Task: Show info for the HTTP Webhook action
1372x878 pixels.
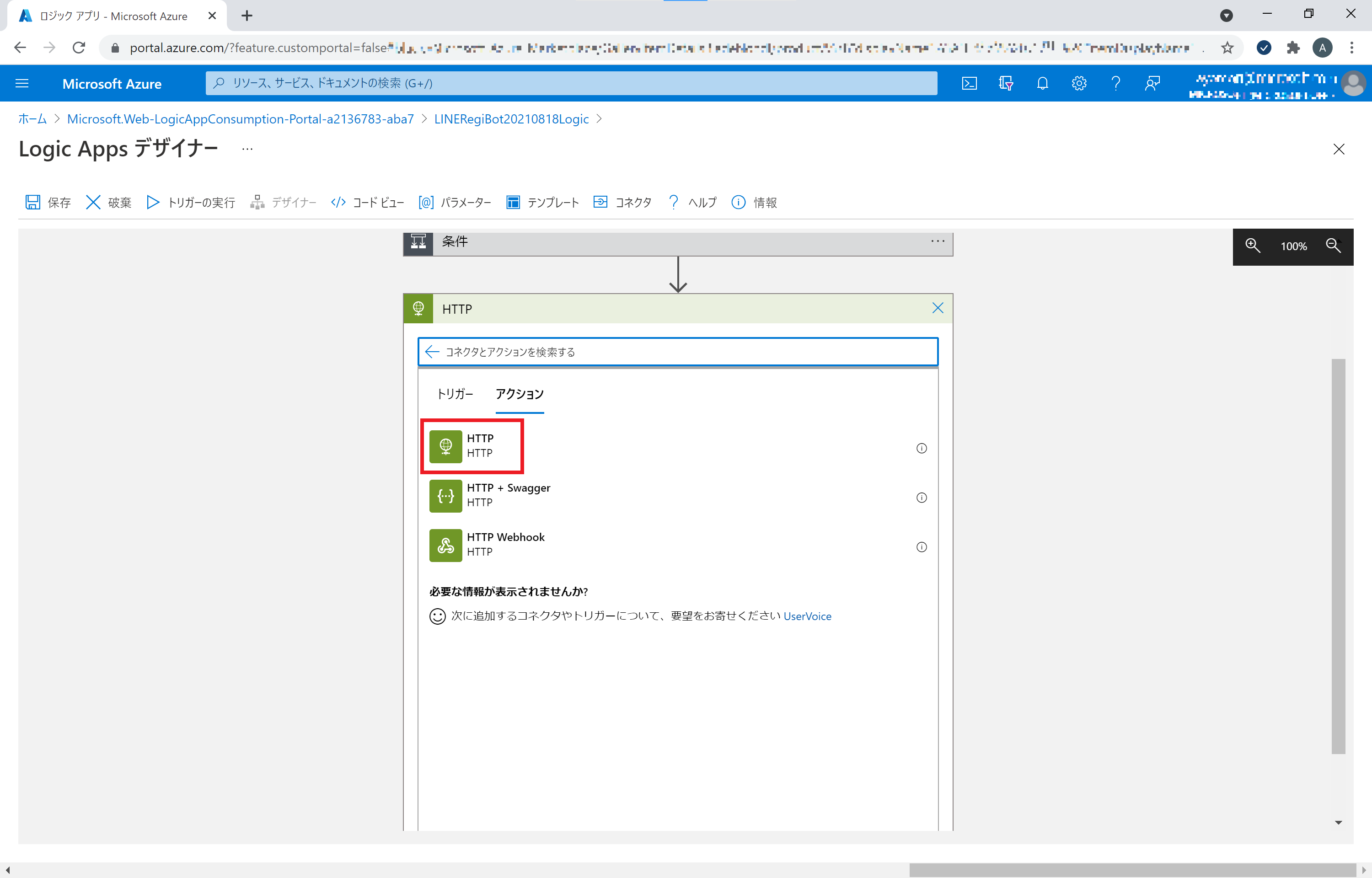Action: [x=922, y=547]
